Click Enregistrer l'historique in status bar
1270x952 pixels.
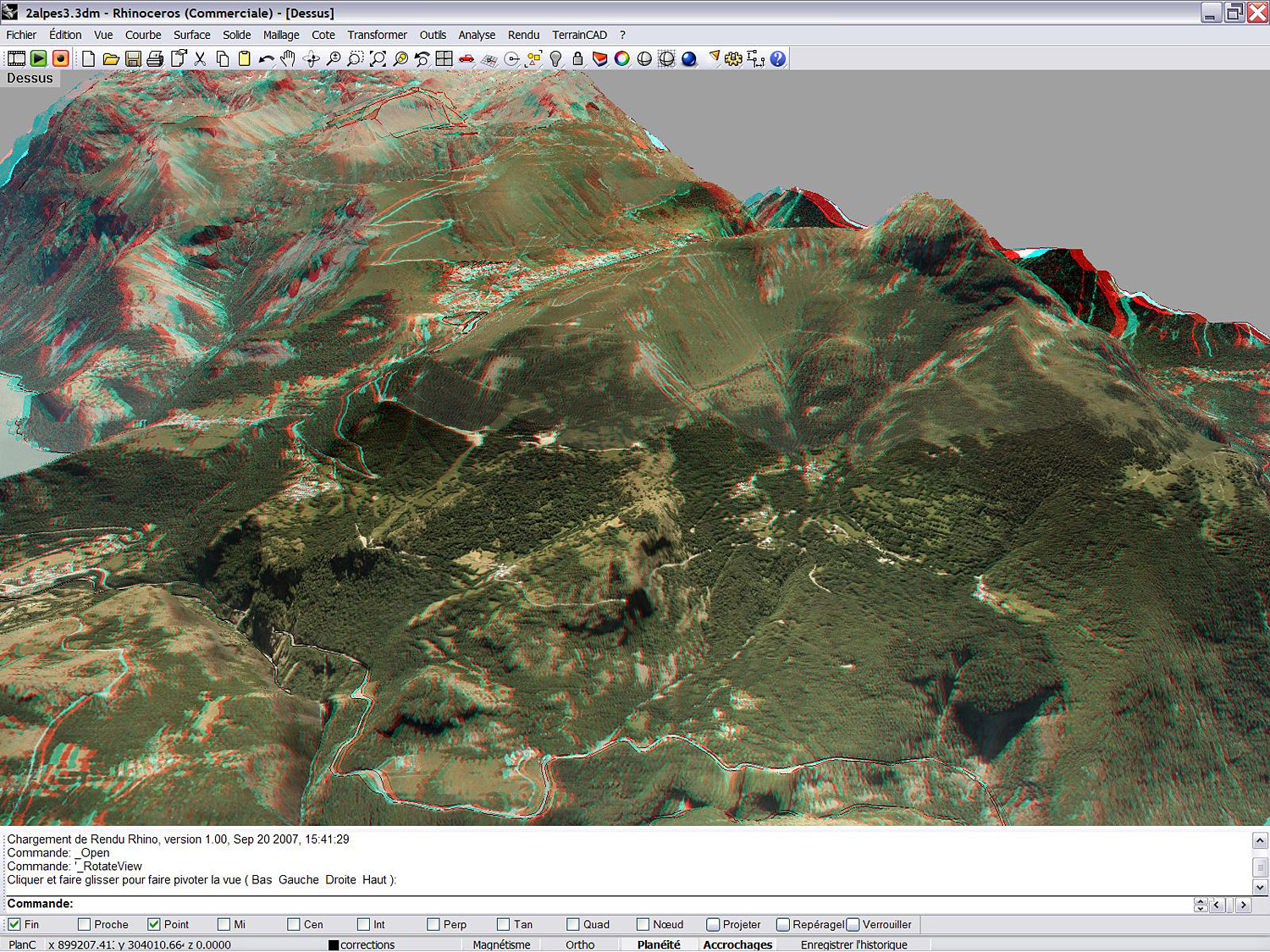point(853,944)
